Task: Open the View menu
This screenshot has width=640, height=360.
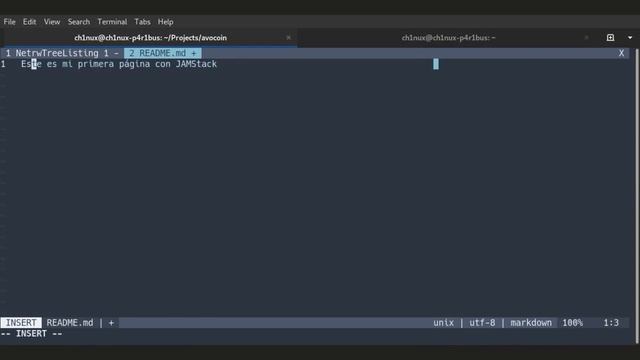Action: pyautogui.click(x=52, y=22)
